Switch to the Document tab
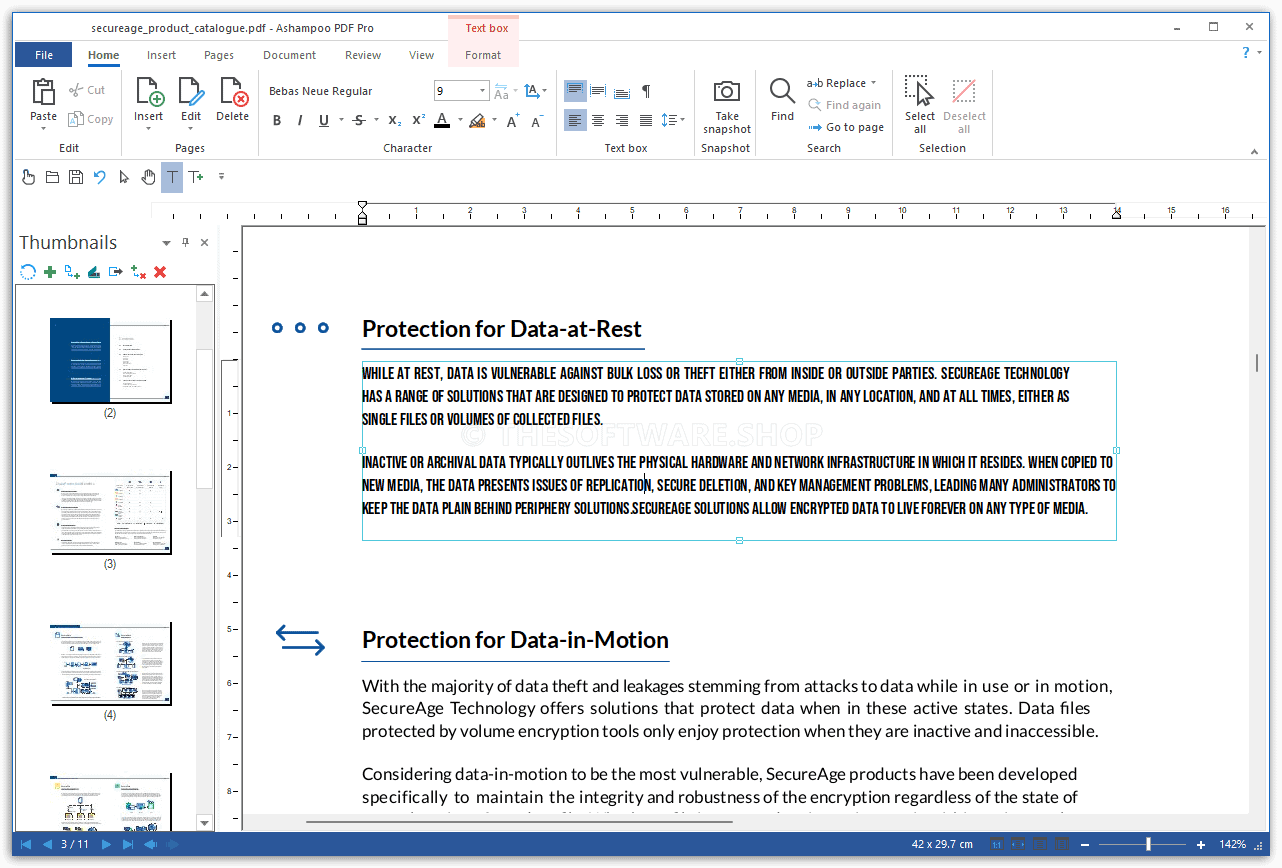 [x=290, y=55]
